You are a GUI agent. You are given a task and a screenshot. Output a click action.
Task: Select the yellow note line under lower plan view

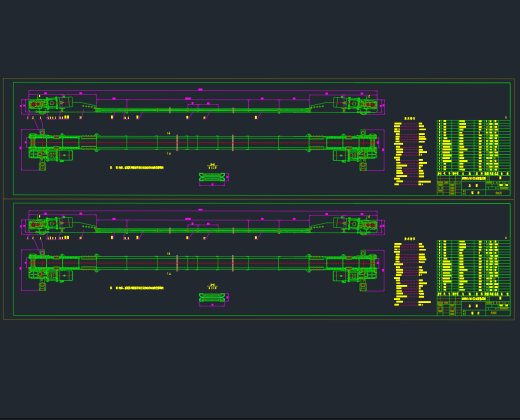pyautogui.click(x=137, y=288)
